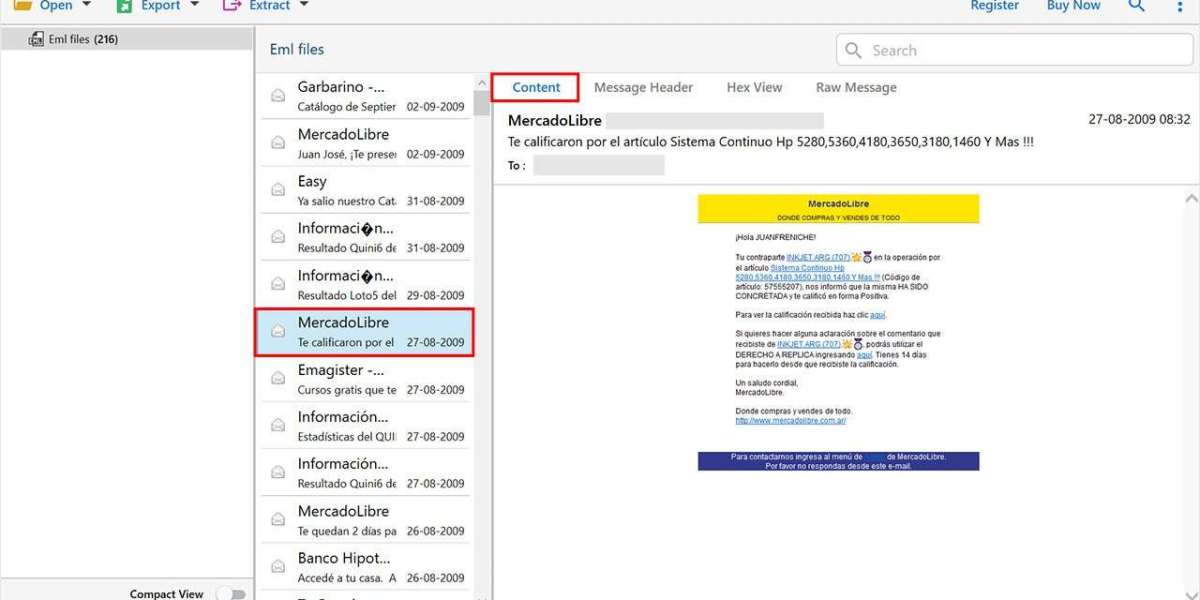Click INKJET ARG (707) link after 'Tu contraparte'
Image resolution: width=1200 pixels, height=600 pixels.
pyautogui.click(x=818, y=257)
